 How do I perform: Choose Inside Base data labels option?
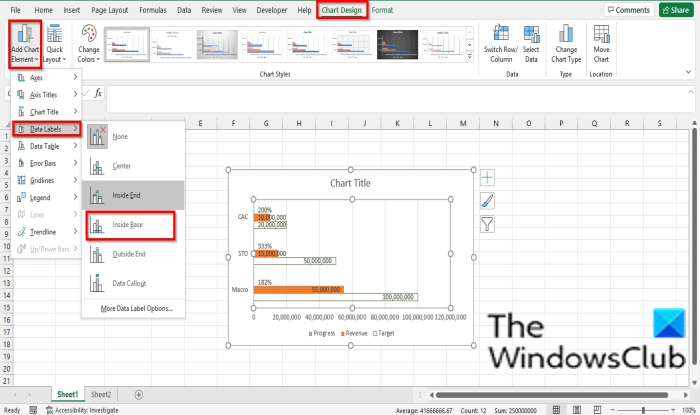pos(133,224)
